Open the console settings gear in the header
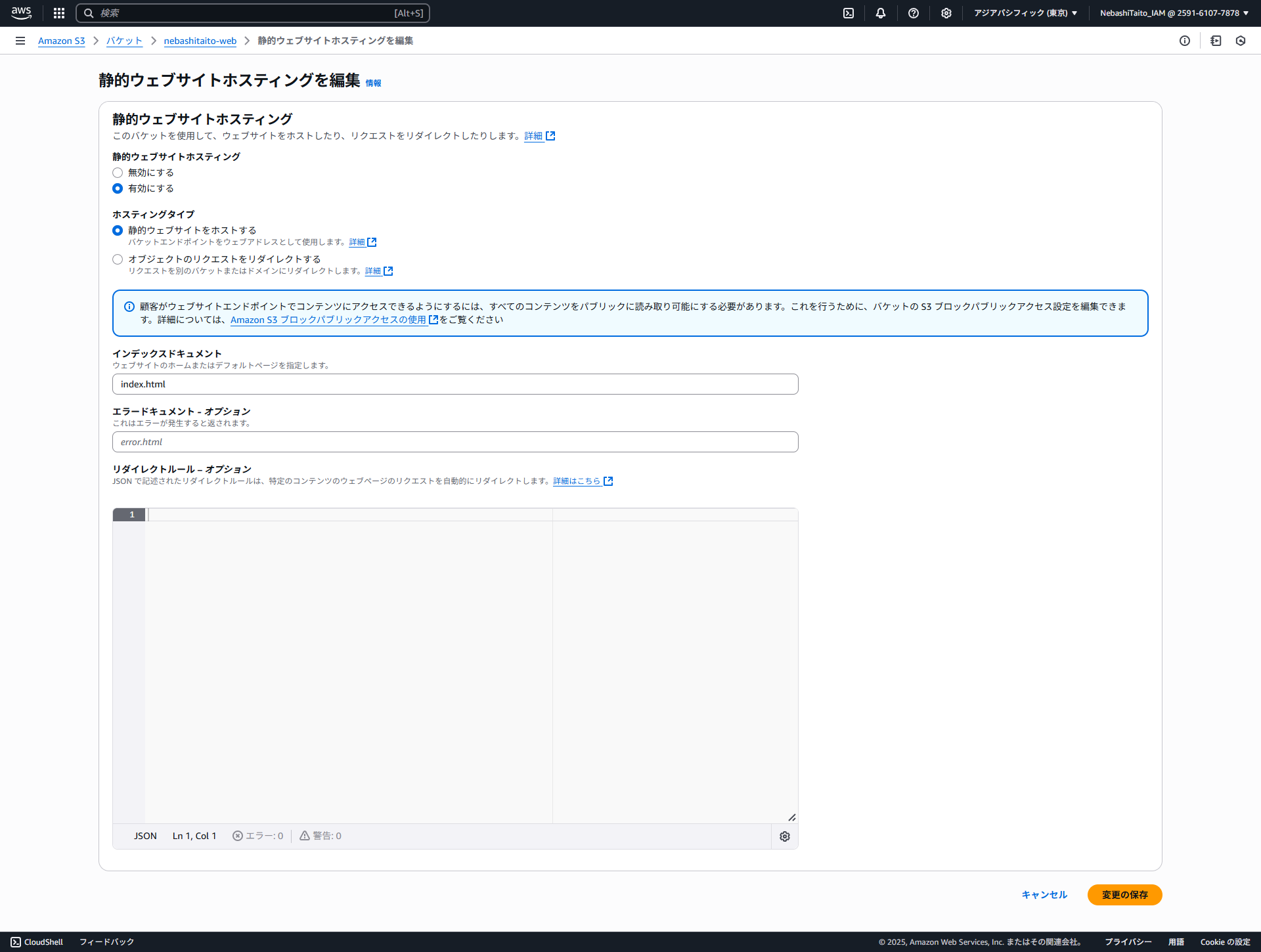This screenshot has height=952, width=1261. coord(946,13)
